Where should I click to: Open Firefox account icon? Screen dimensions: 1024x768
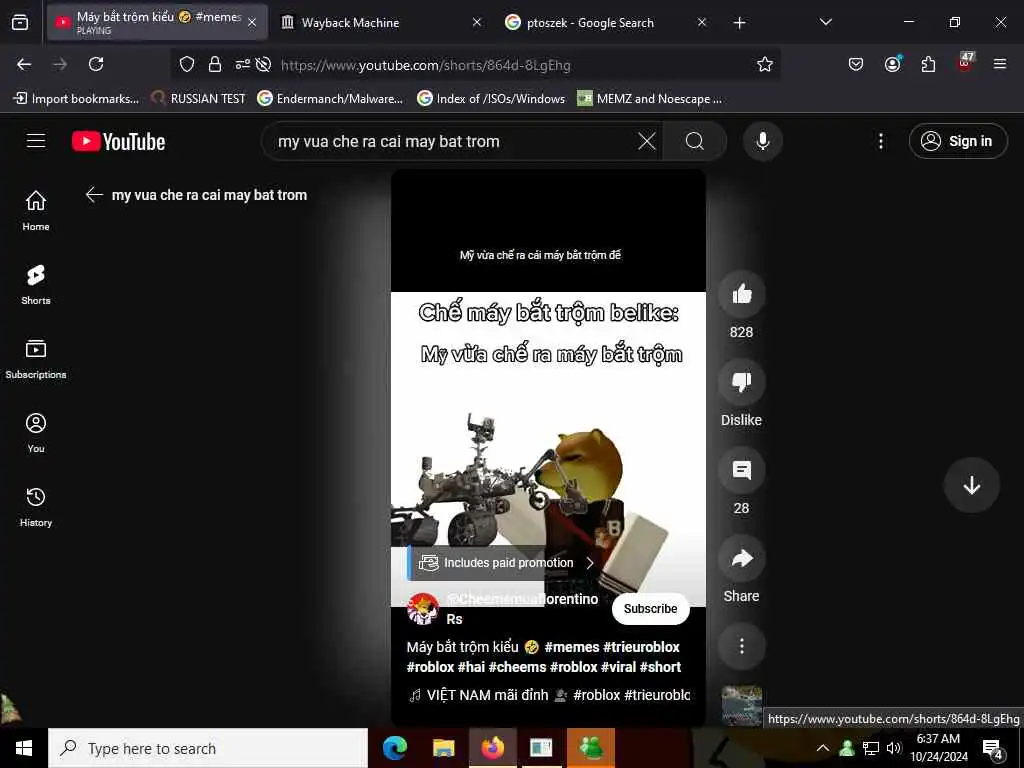pos(892,64)
